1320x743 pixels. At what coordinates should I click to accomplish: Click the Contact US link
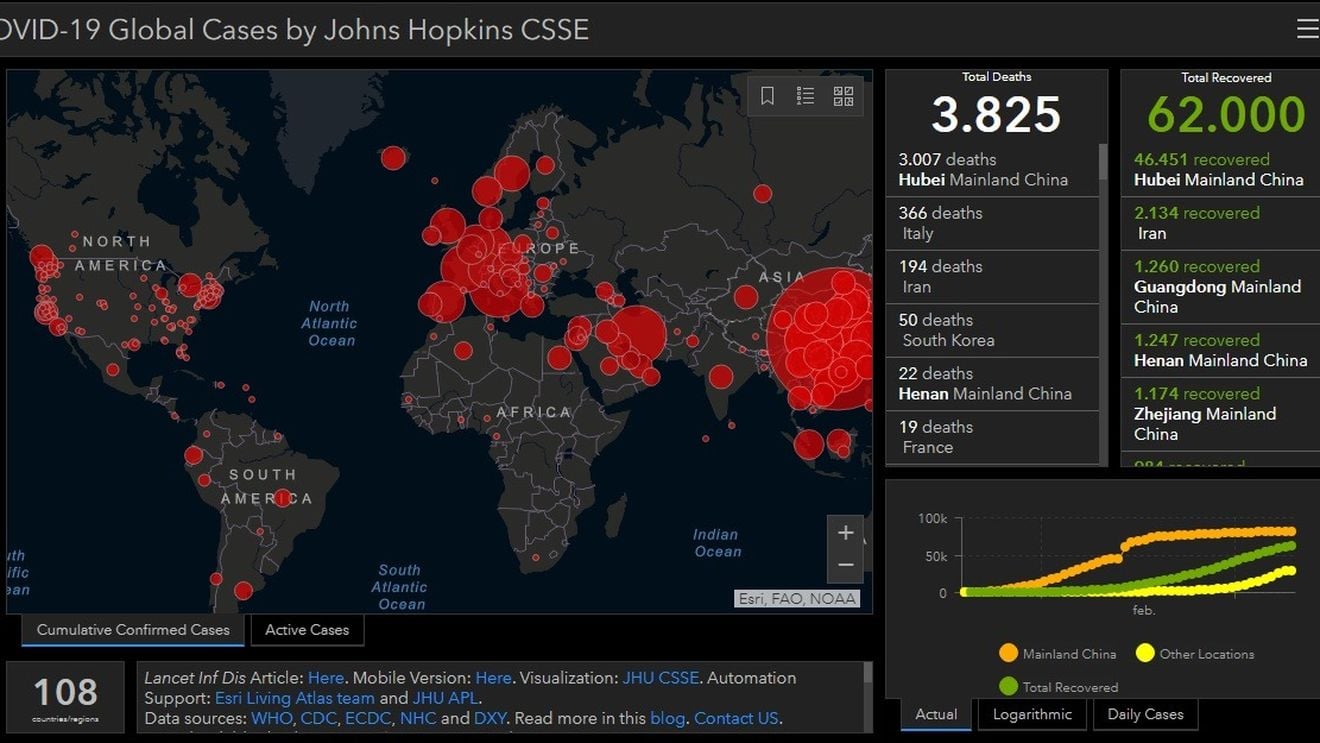coord(736,718)
